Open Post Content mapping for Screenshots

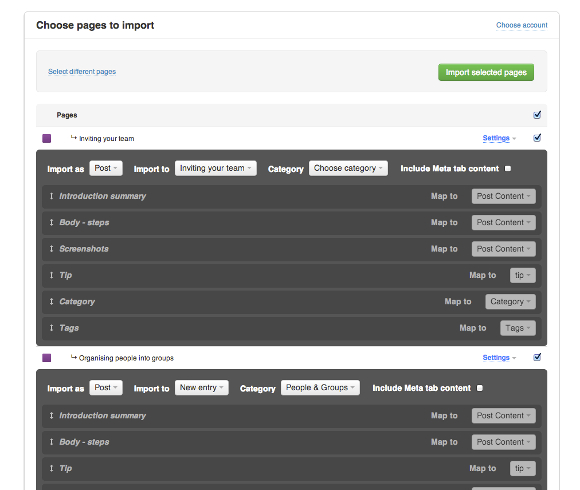pos(503,249)
